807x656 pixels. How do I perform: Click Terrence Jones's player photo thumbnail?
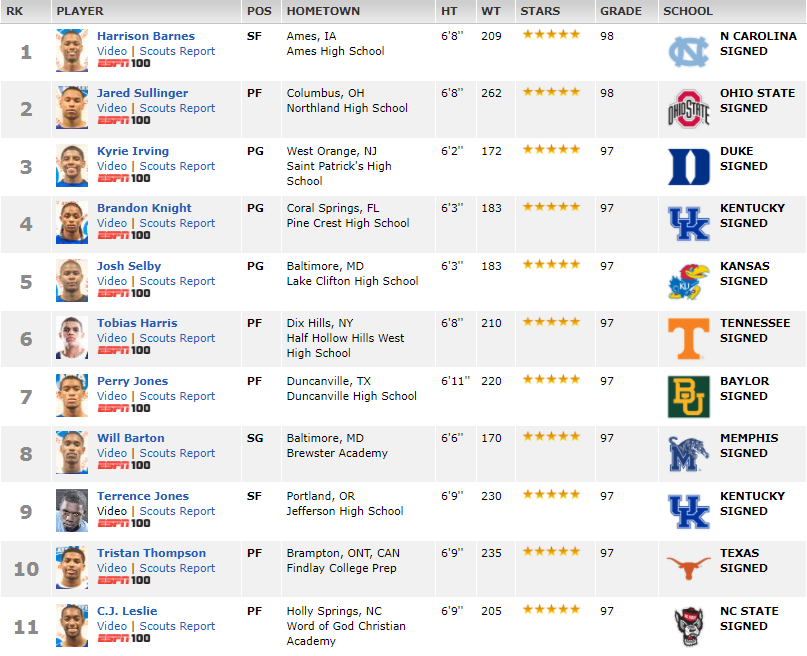[72, 510]
